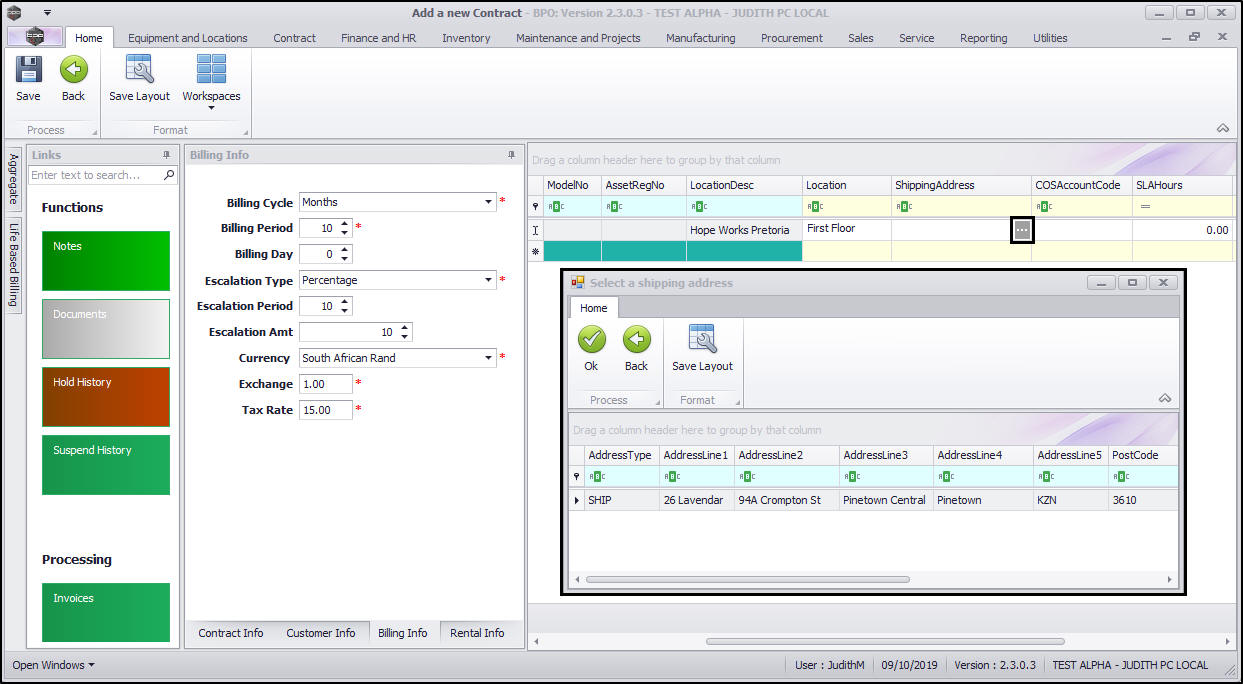Open the Procurement ribbon tab
This screenshot has height=684, width=1243.
tap(791, 38)
